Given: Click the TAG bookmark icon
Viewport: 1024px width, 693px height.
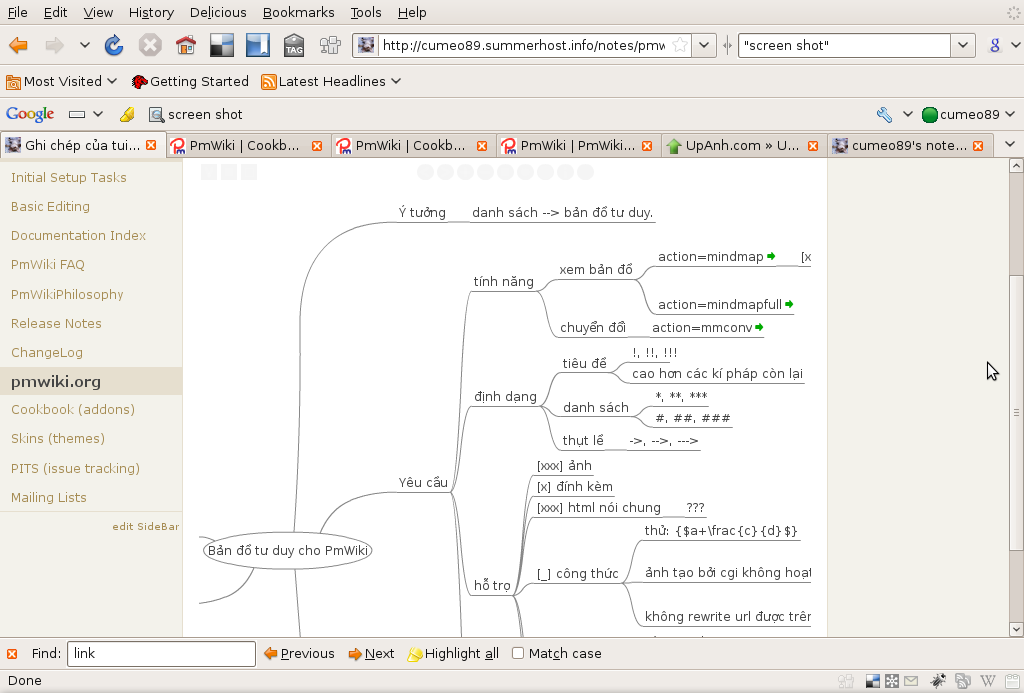Looking at the screenshot, I should pyautogui.click(x=294, y=45).
